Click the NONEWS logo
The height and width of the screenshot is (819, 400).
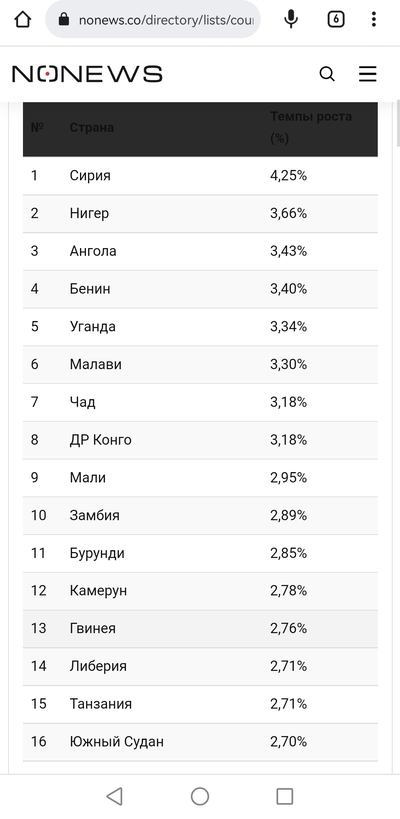point(87,74)
